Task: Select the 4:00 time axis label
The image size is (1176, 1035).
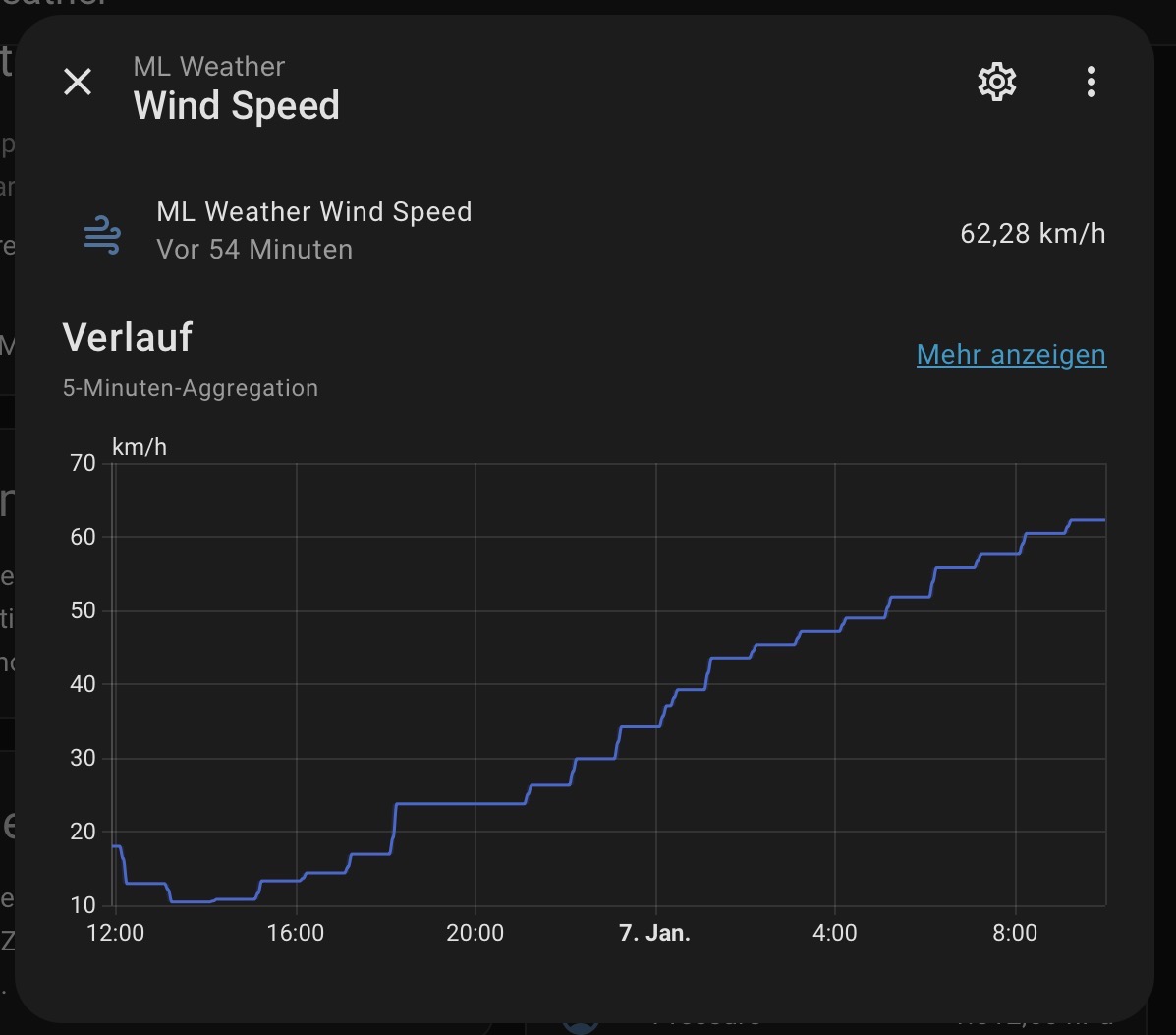Action: tap(835, 933)
